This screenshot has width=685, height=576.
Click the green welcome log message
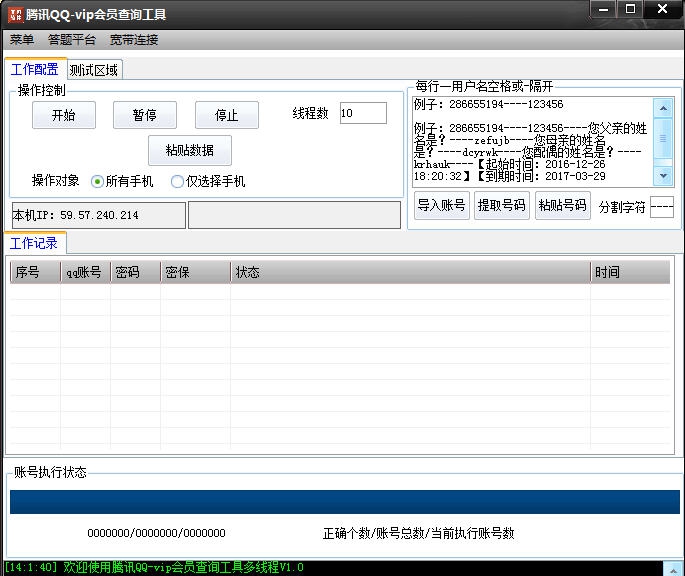click(154, 567)
